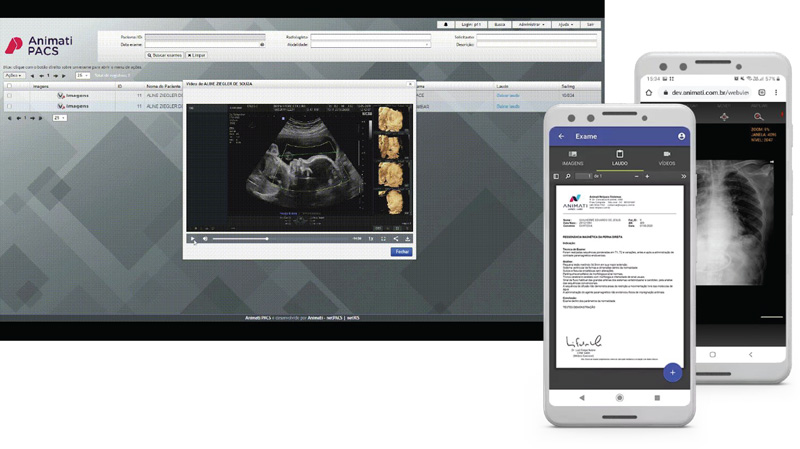Screen dimensions: 800x449
Task: Toggle the PDF sidebar on phone viewer
Action: pos(556,176)
